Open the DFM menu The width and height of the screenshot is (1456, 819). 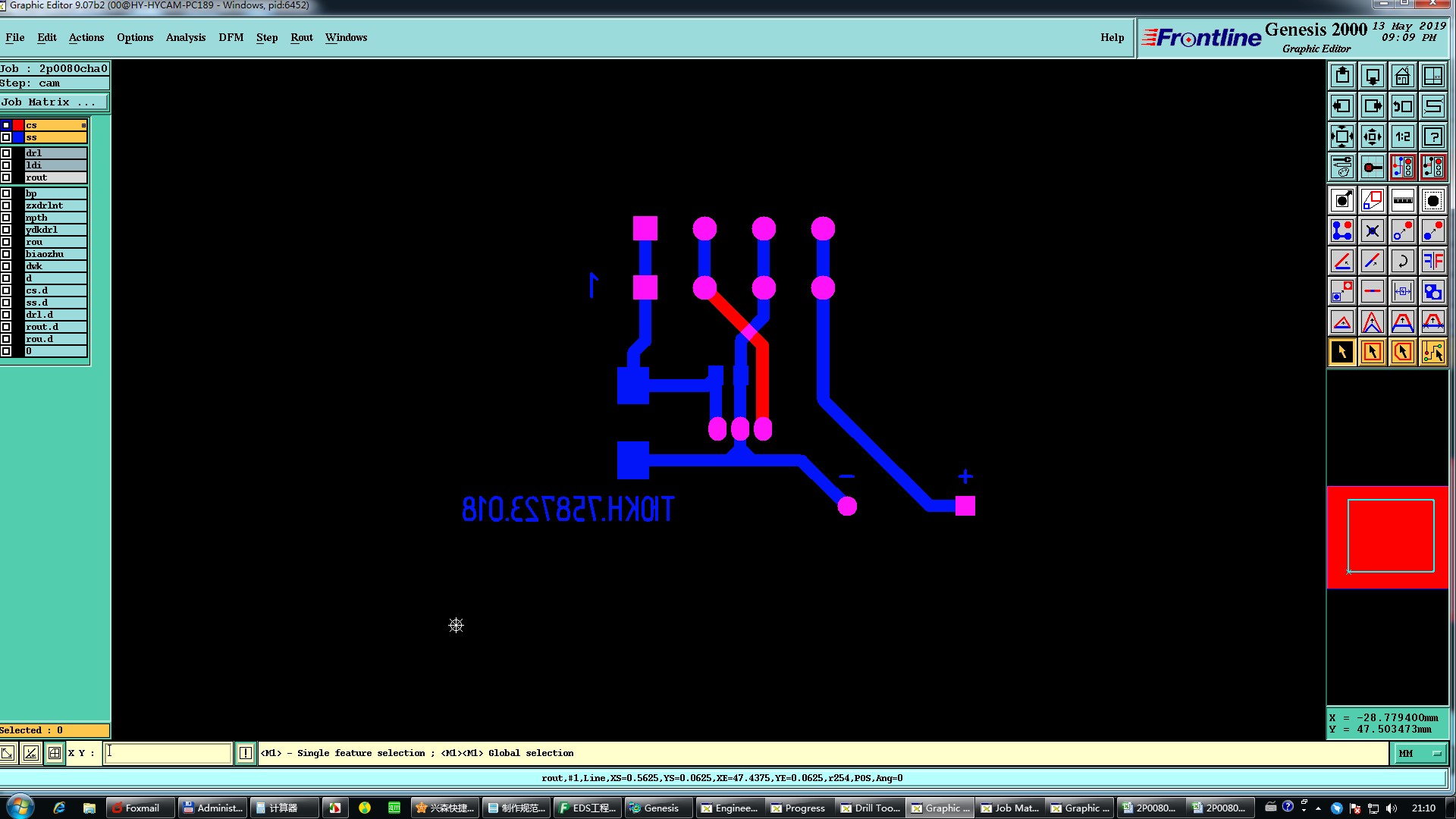231,37
